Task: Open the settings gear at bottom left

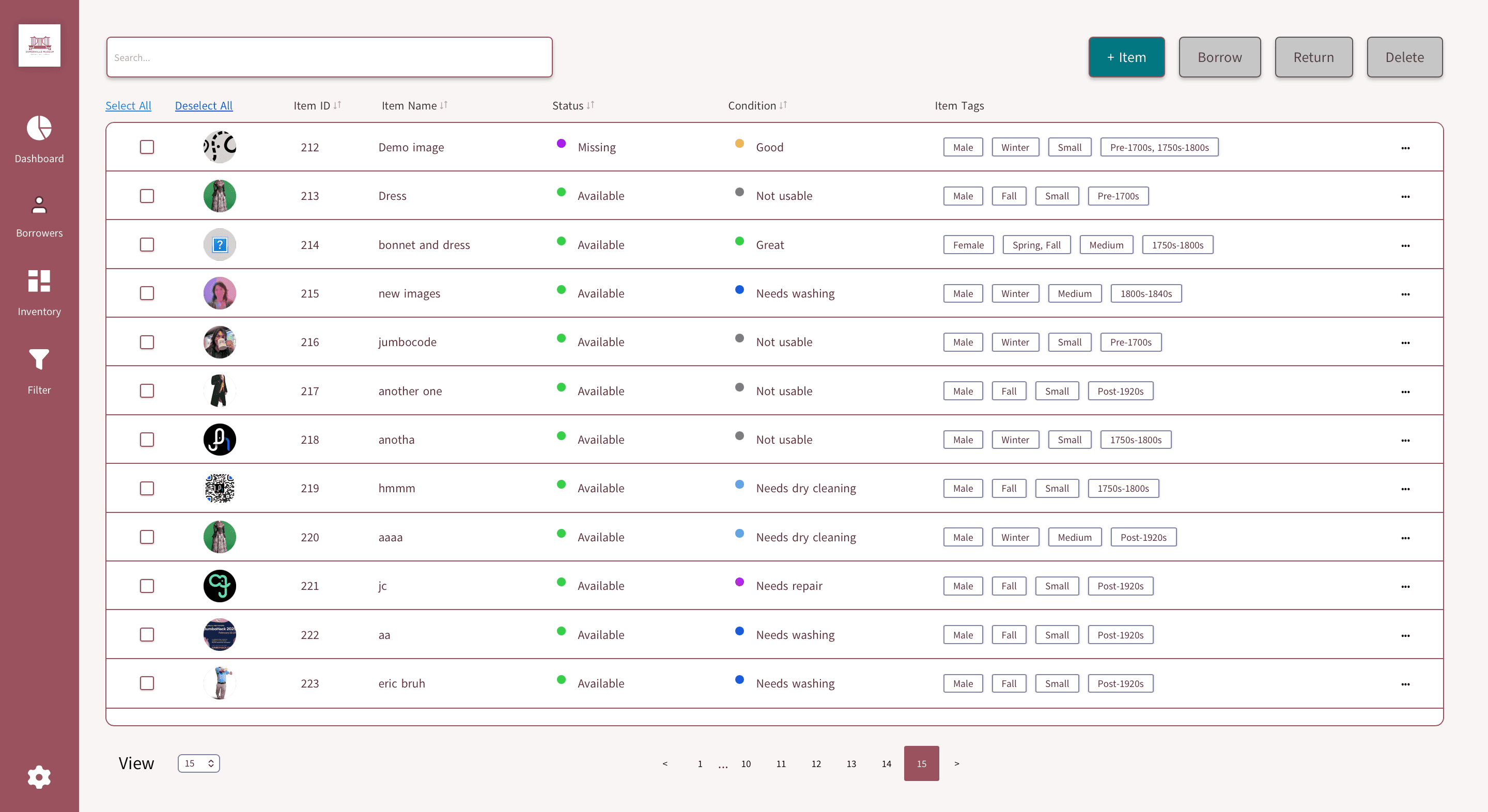Action: pyautogui.click(x=39, y=777)
